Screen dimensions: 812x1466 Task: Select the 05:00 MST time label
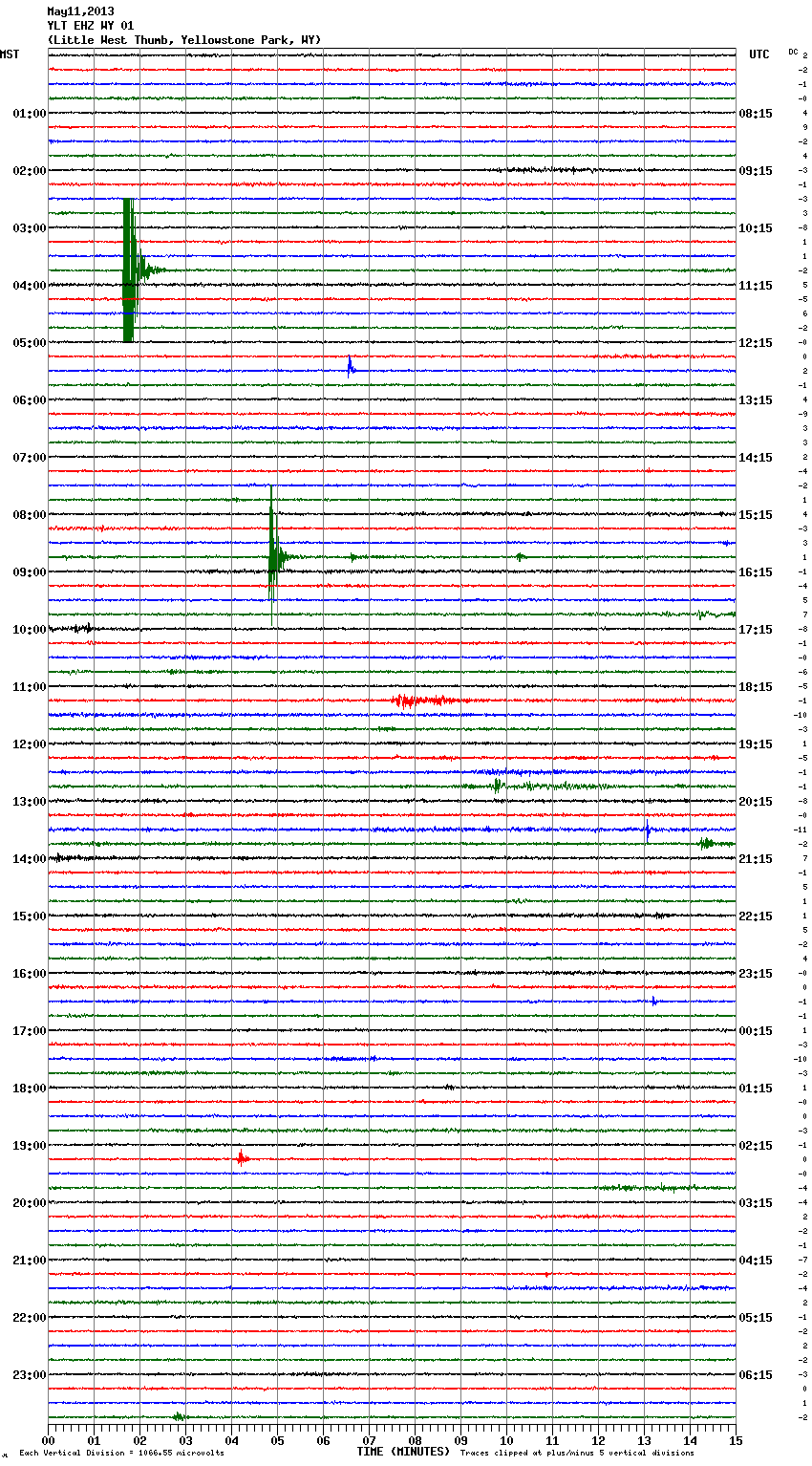tap(30, 343)
